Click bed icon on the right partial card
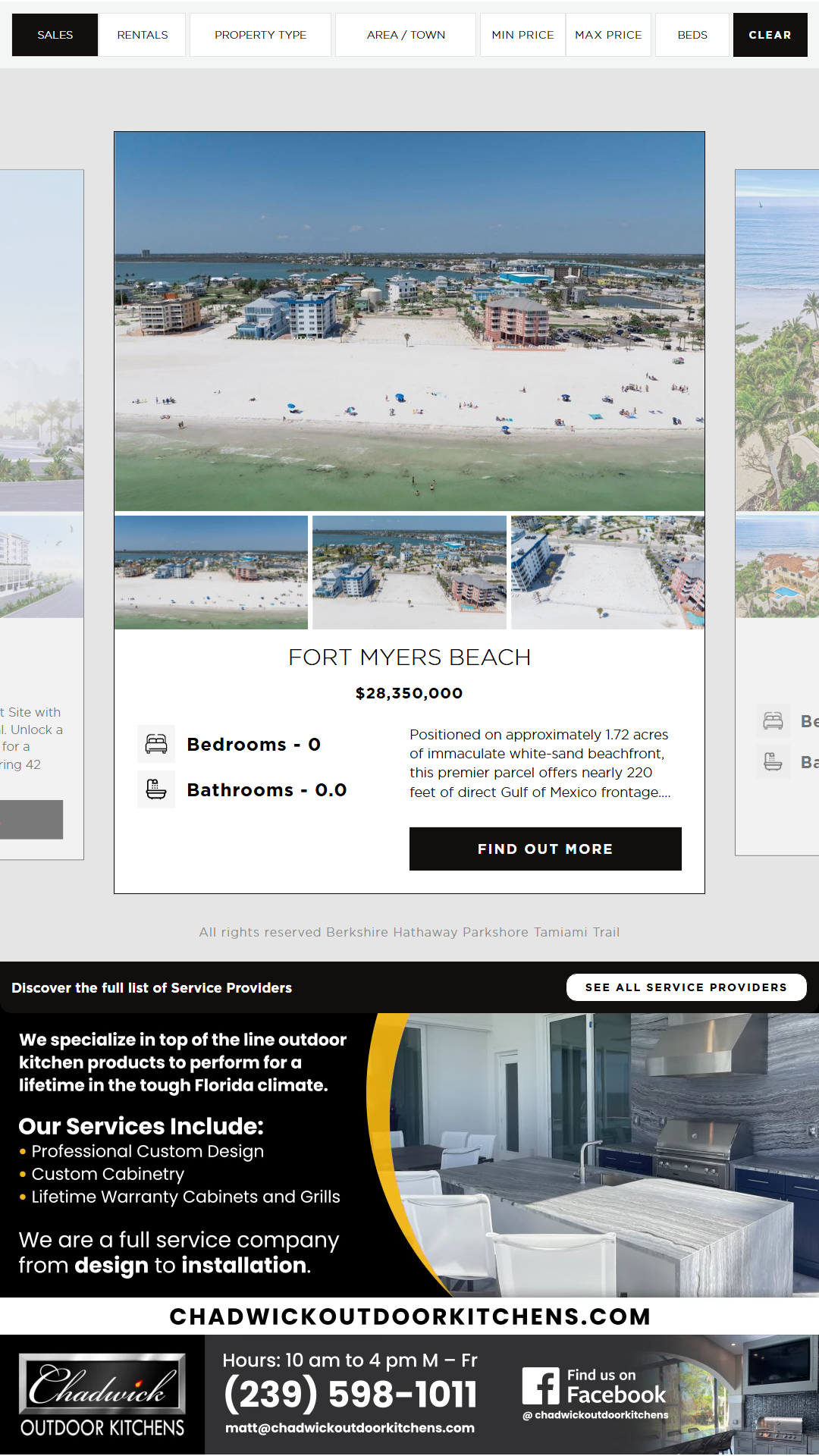 pyautogui.click(x=773, y=720)
